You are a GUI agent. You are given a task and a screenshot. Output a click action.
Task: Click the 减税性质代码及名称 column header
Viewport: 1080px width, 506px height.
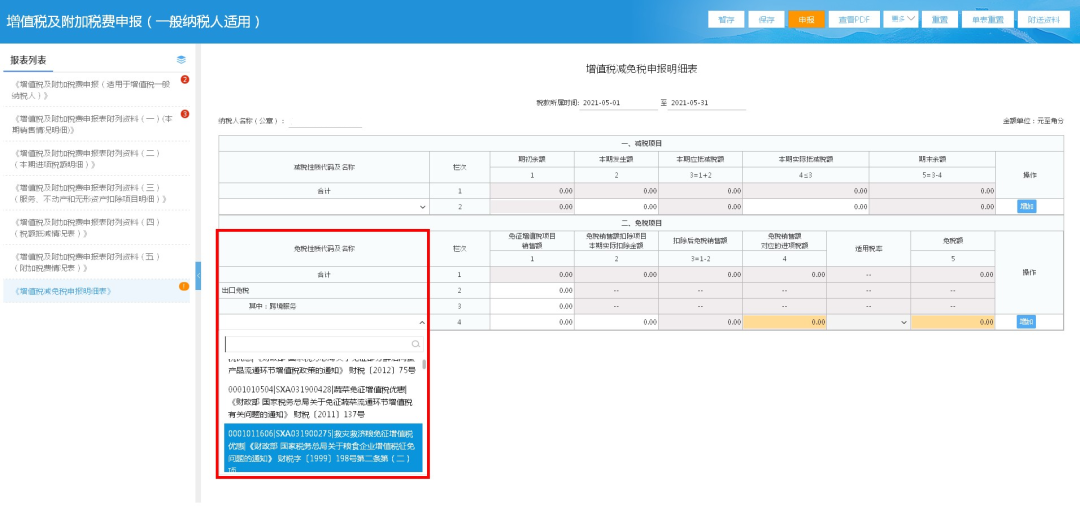click(x=324, y=167)
